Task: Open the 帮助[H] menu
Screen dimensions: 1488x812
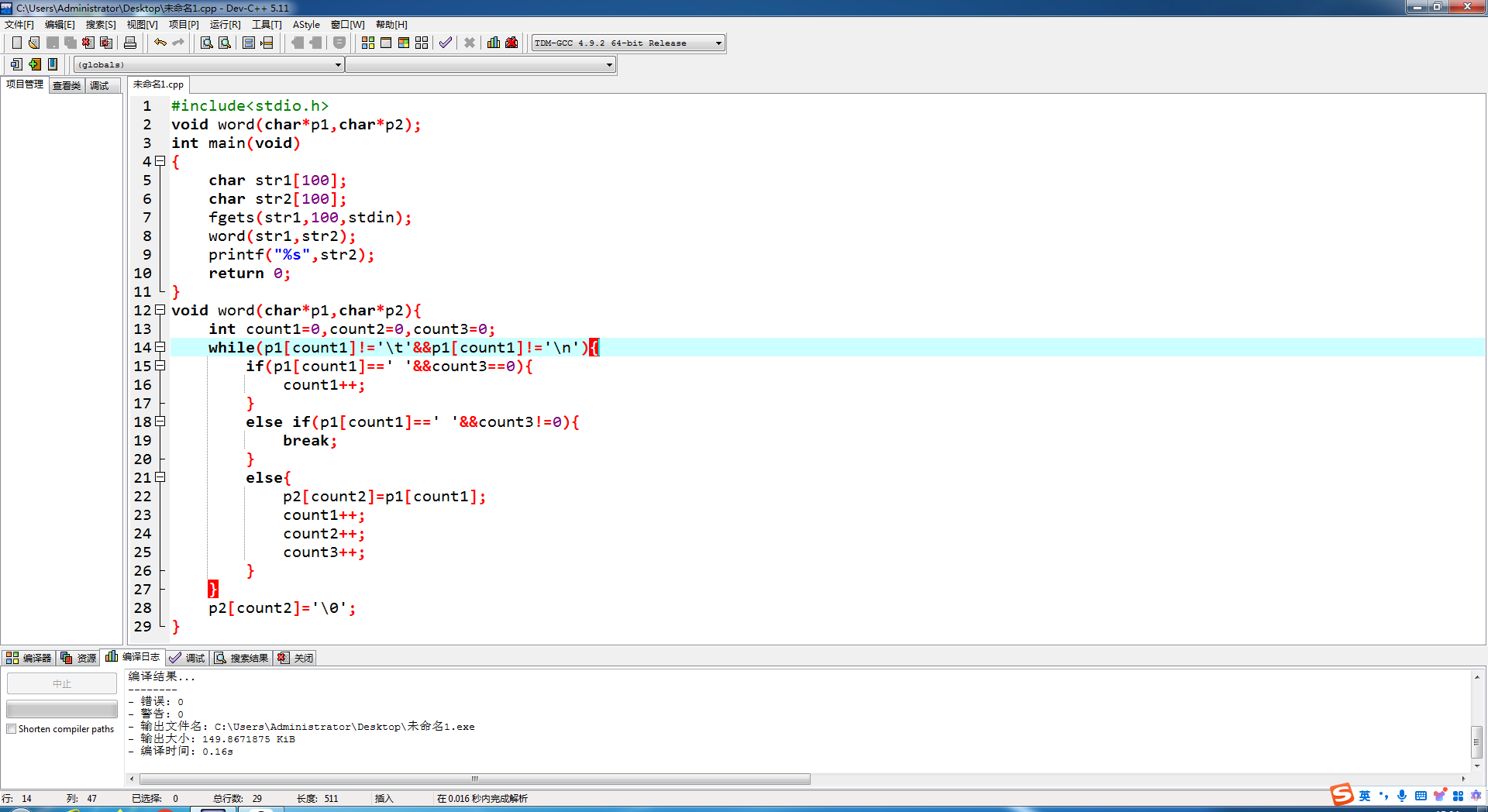Action: tap(391, 25)
